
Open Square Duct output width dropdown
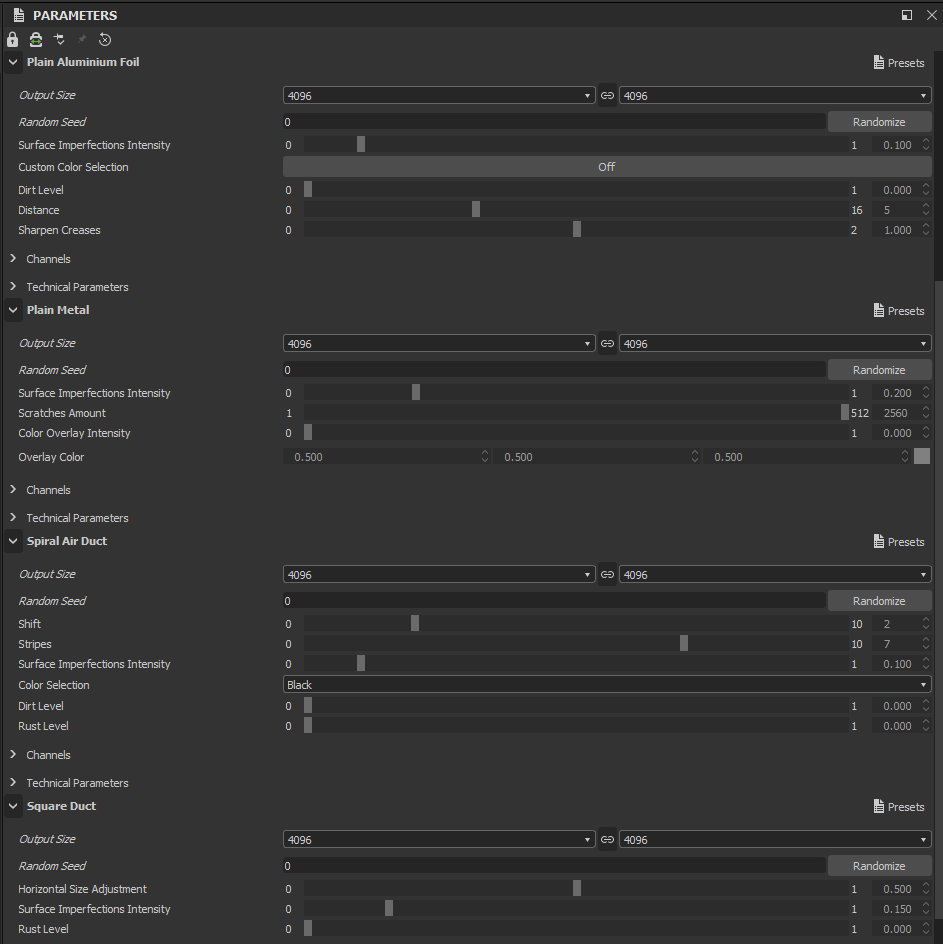(439, 840)
